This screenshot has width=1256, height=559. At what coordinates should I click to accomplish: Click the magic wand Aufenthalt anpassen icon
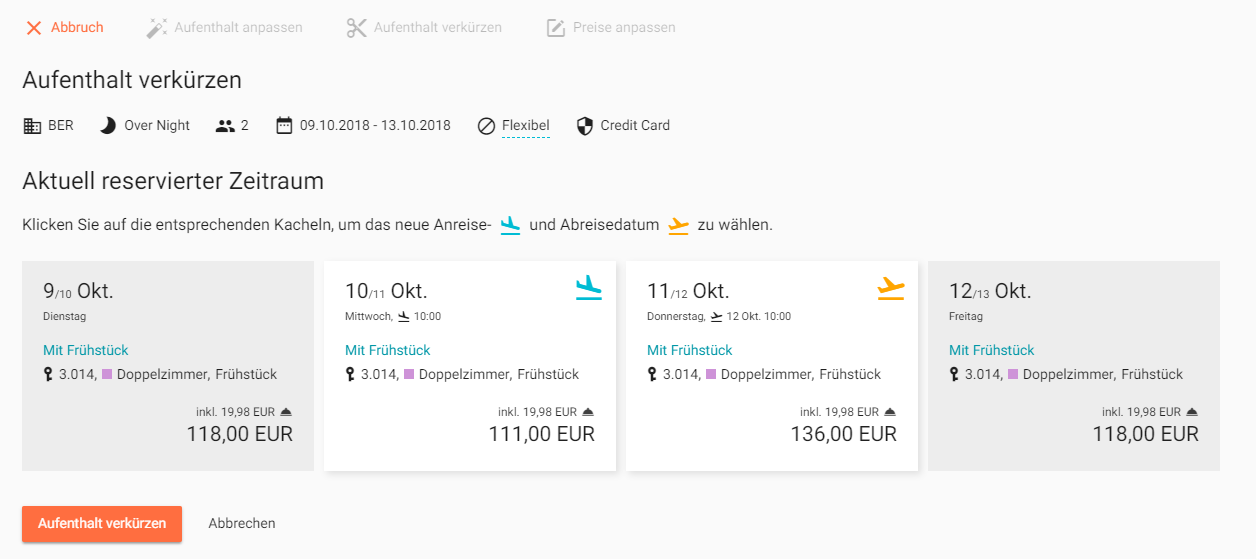point(157,28)
